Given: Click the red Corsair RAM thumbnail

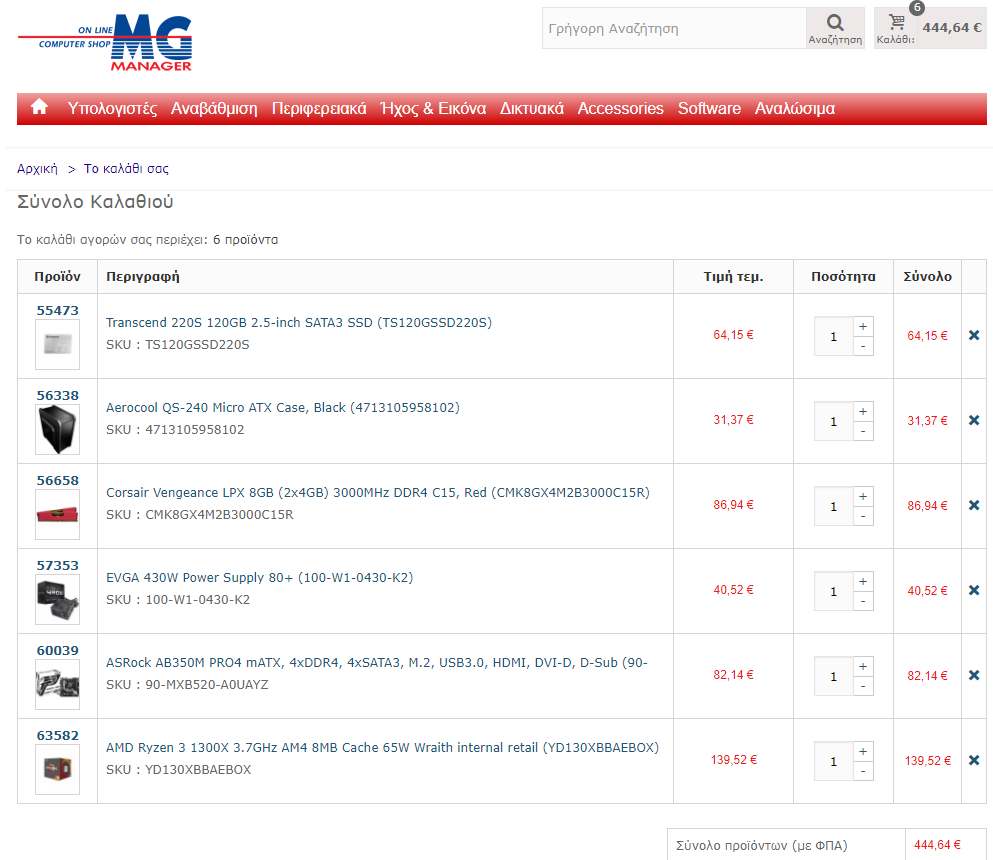Looking at the screenshot, I should click(x=58, y=514).
